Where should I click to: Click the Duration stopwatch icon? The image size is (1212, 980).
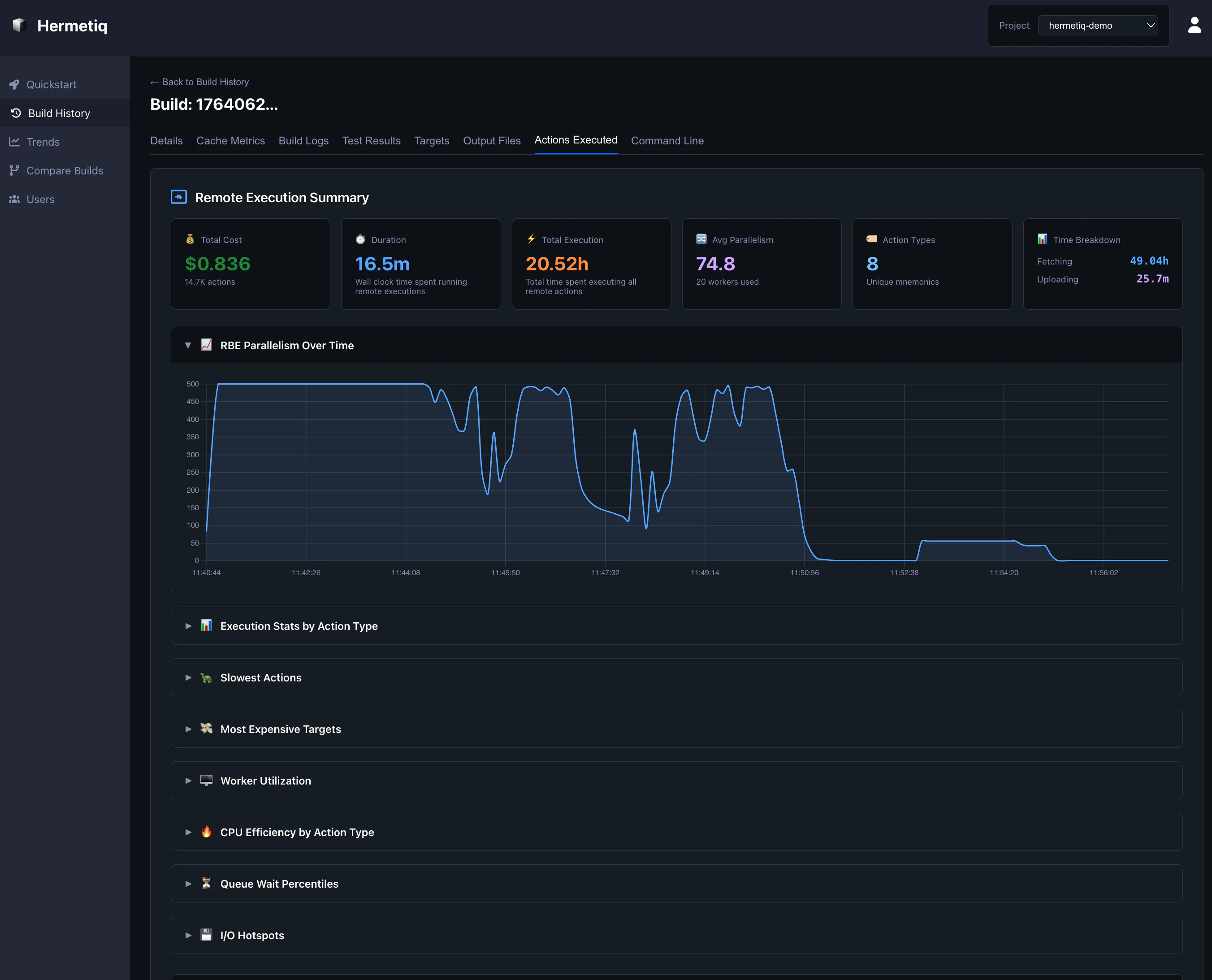tap(360, 239)
